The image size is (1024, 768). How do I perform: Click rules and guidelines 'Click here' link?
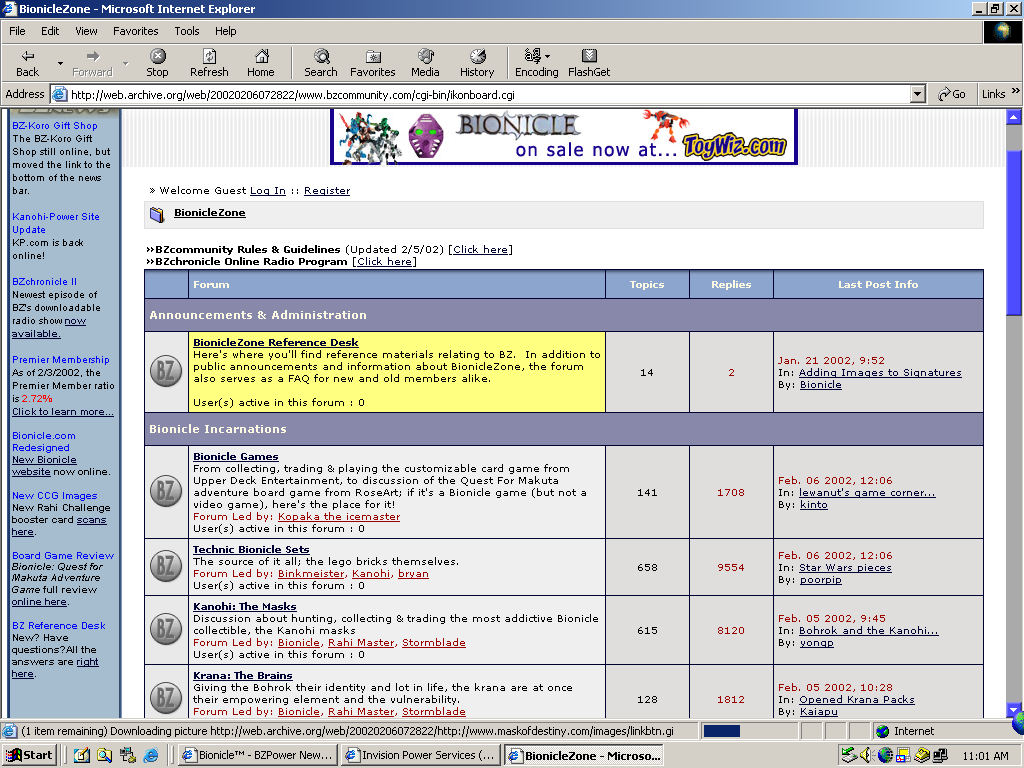pos(480,249)
